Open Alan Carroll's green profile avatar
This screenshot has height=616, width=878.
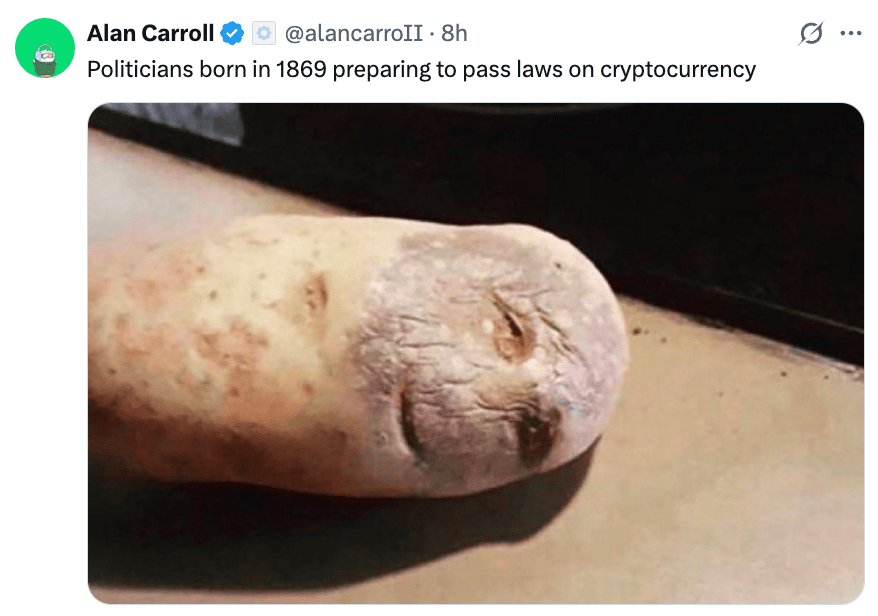click(x=45, y=48)
